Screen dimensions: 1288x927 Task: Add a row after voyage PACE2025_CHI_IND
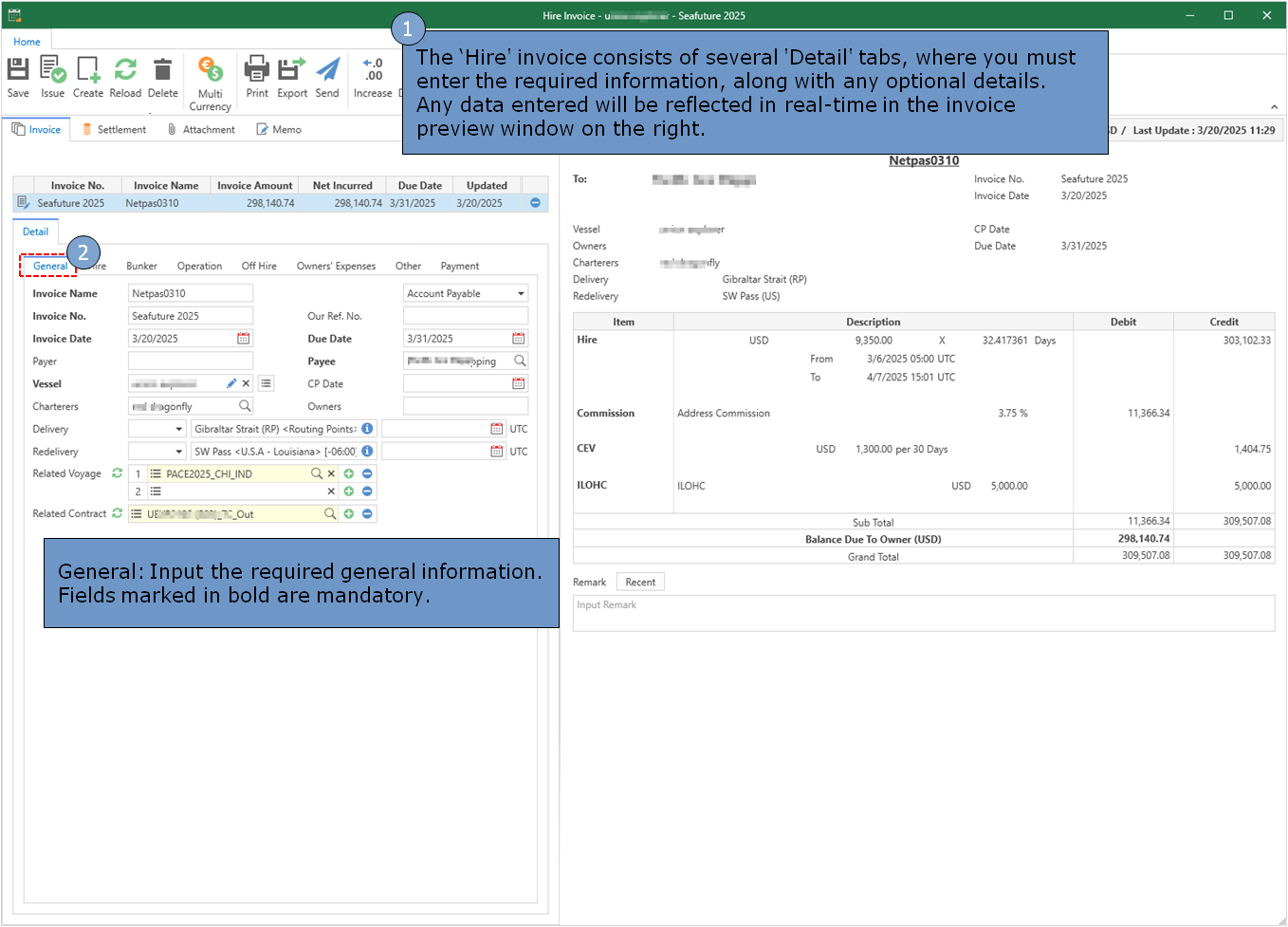tap(349, 473)
